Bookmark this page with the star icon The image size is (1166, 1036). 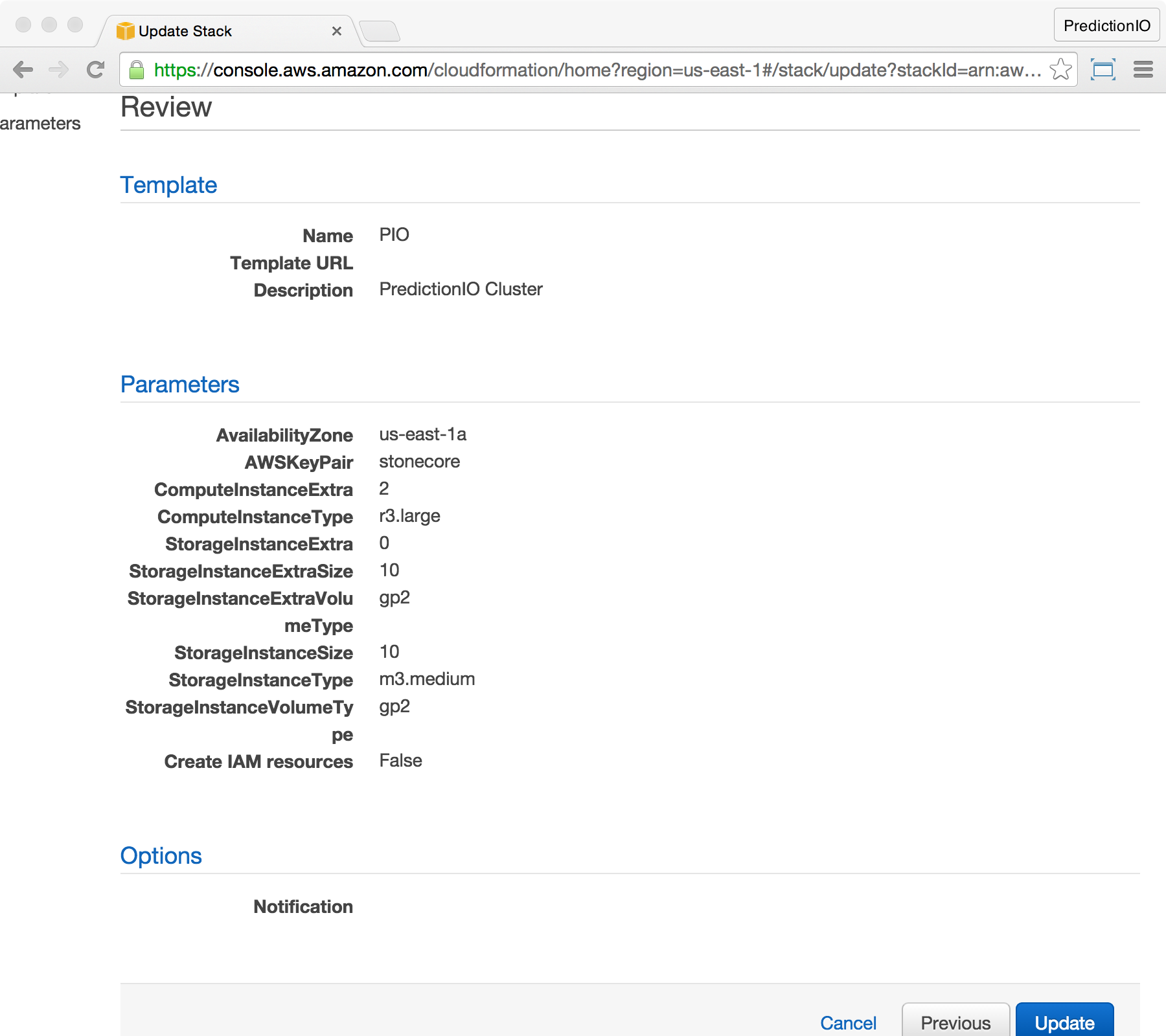click(1060, 69)
